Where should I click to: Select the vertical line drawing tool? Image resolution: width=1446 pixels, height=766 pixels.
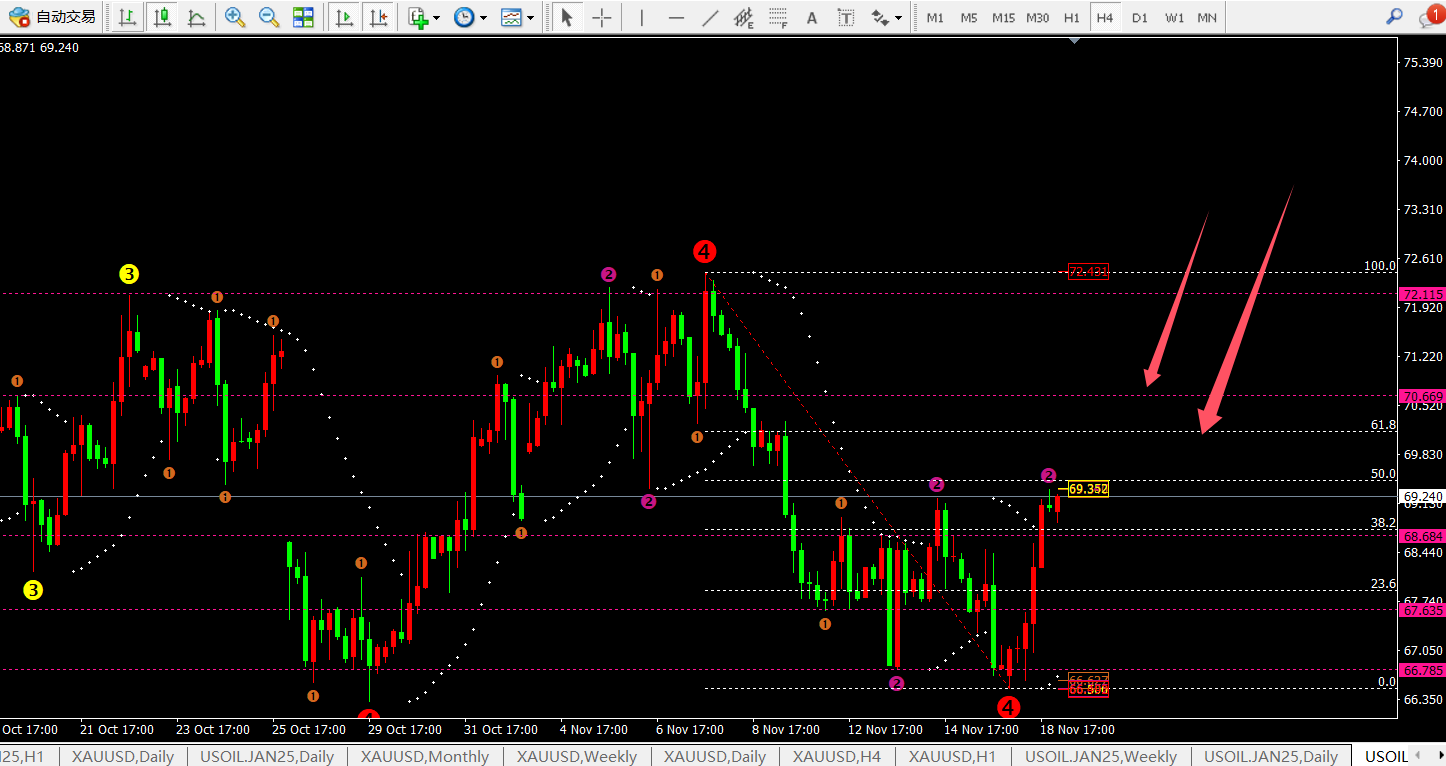click(x=641, y=17)
